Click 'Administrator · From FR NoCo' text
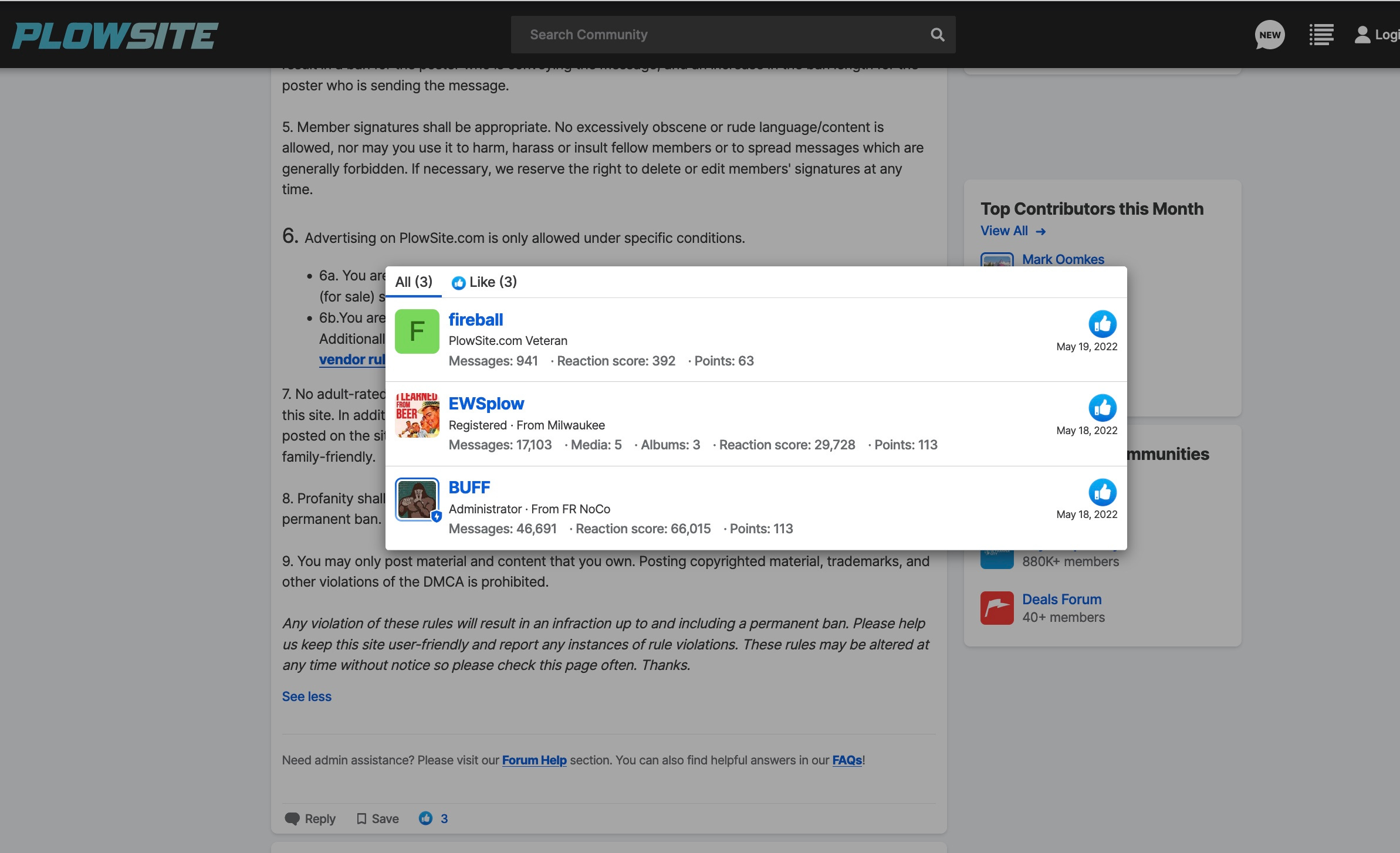Screen dimensions: 1400x853 529,509
